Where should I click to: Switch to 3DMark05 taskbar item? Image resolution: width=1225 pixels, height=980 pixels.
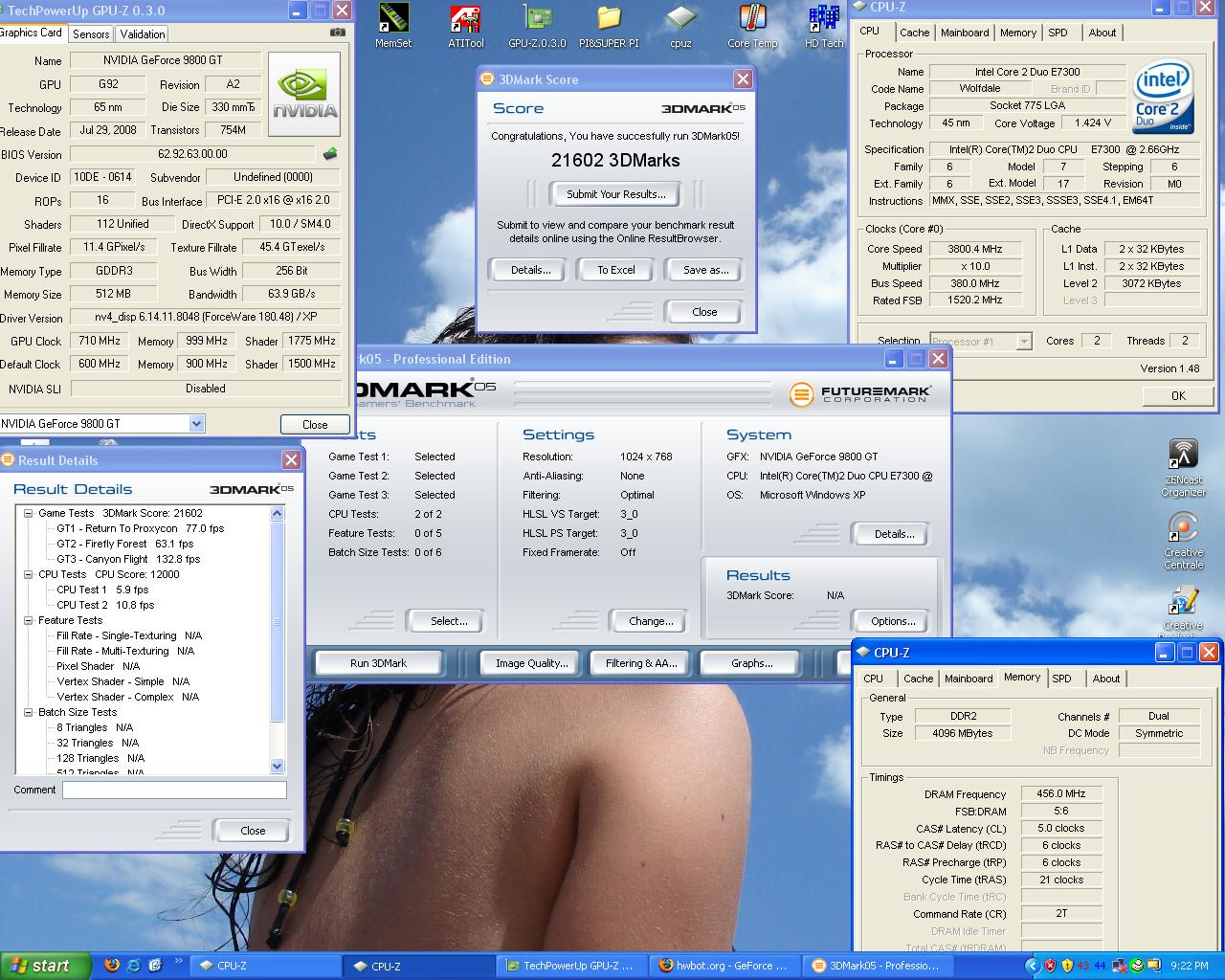(877, 966)
